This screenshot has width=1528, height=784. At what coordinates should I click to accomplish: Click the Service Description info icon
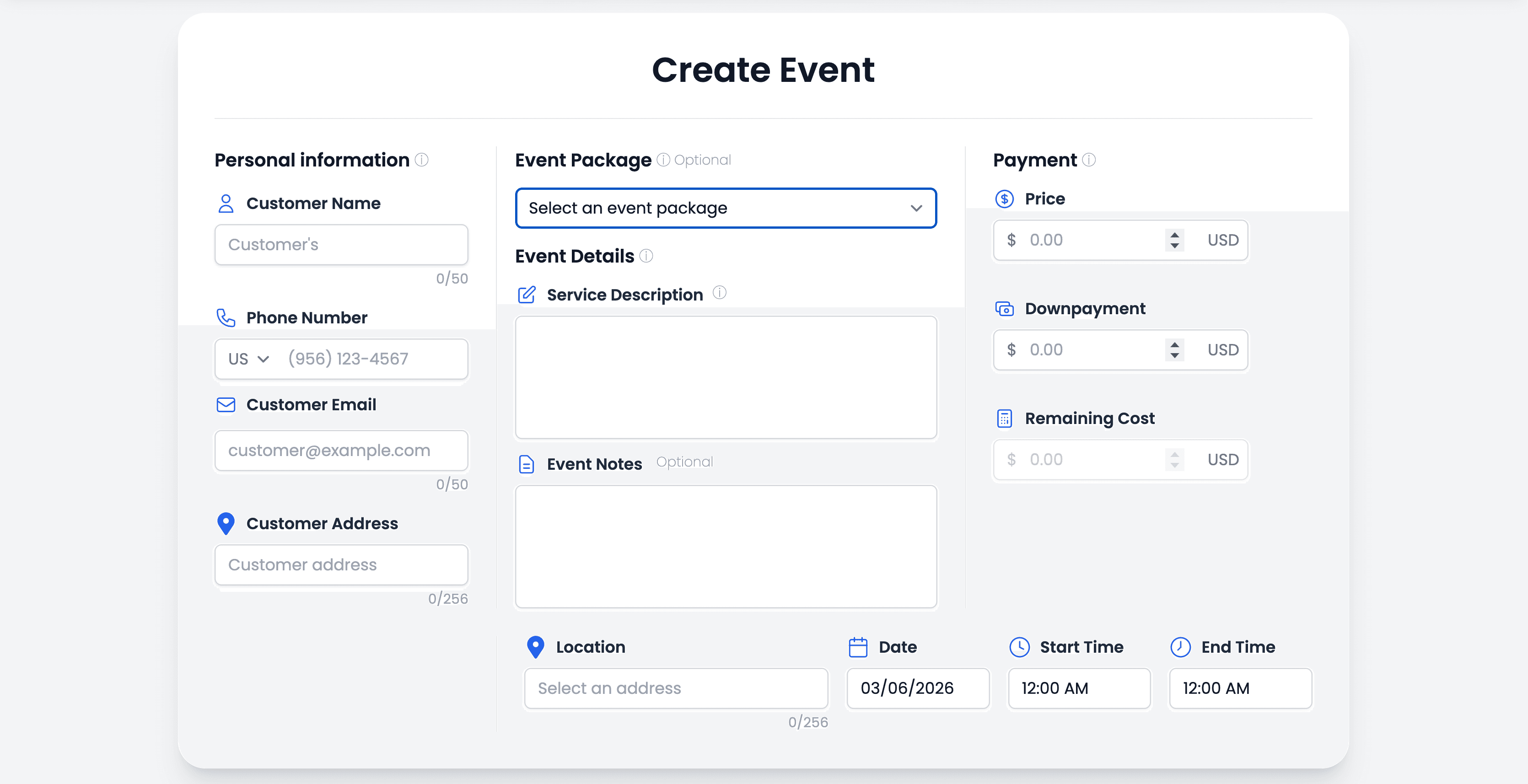(x=719, y=292)
